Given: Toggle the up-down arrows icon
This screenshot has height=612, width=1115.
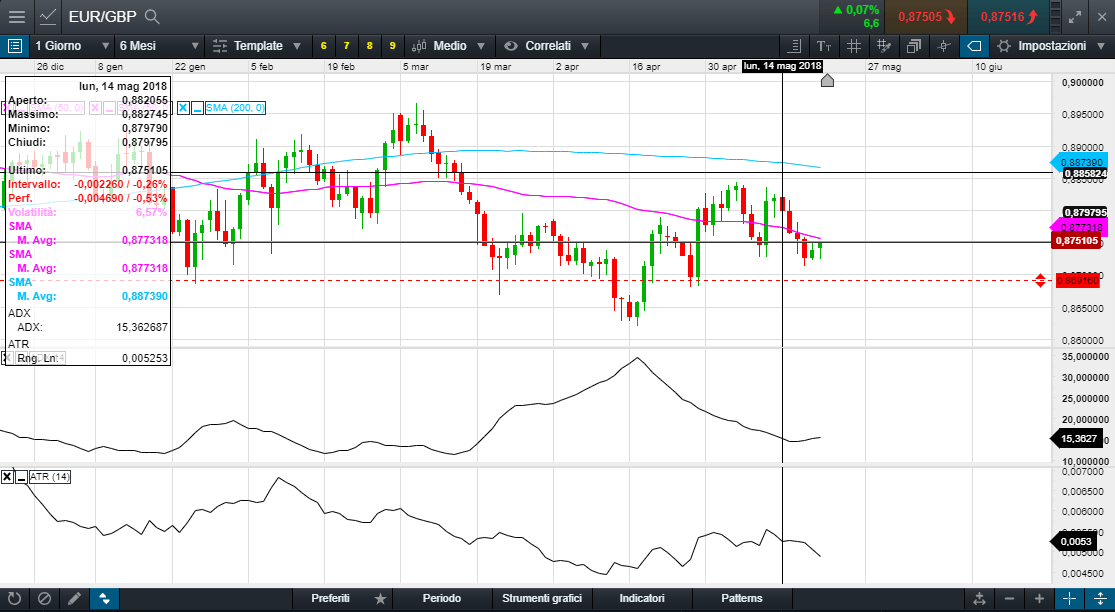Looking at the screenshot, I should click(x=105, y=598).
